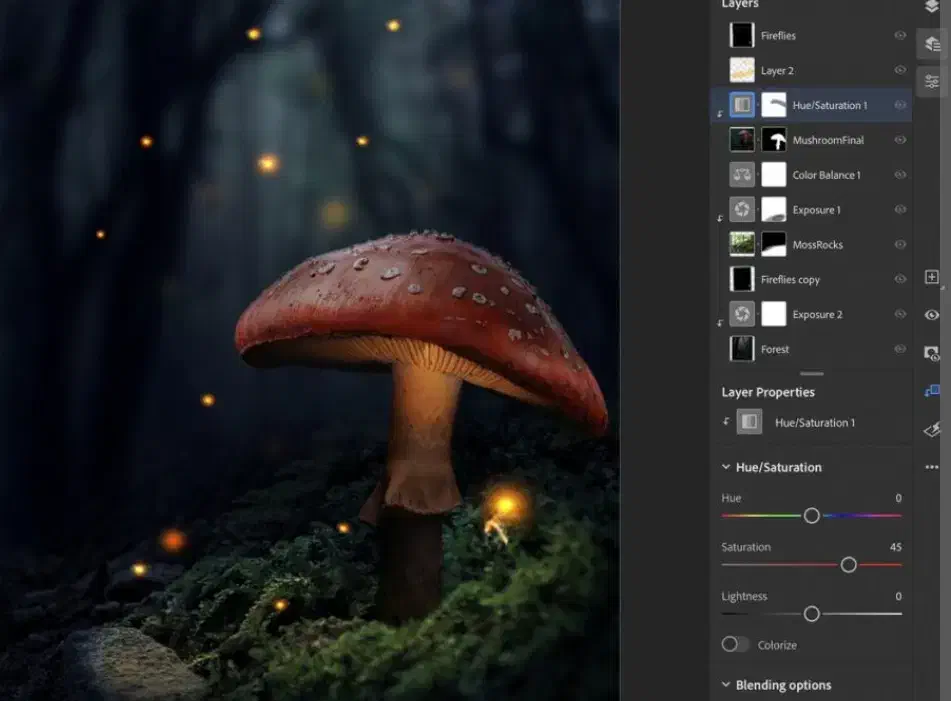Click the Exposure 1 aperture adjustment icon
Viewport: 951px width, 701px height.
point(742,210)
